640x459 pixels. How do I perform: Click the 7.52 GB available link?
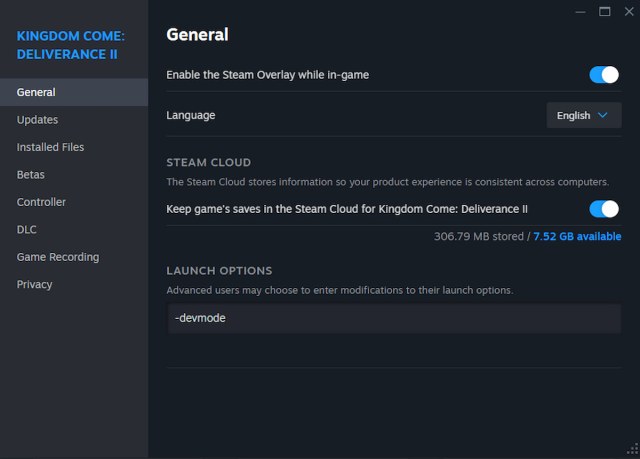coord(577,237)
